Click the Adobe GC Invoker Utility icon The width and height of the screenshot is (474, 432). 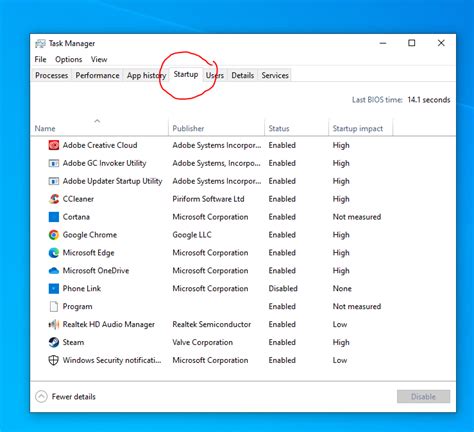(54, 163)
